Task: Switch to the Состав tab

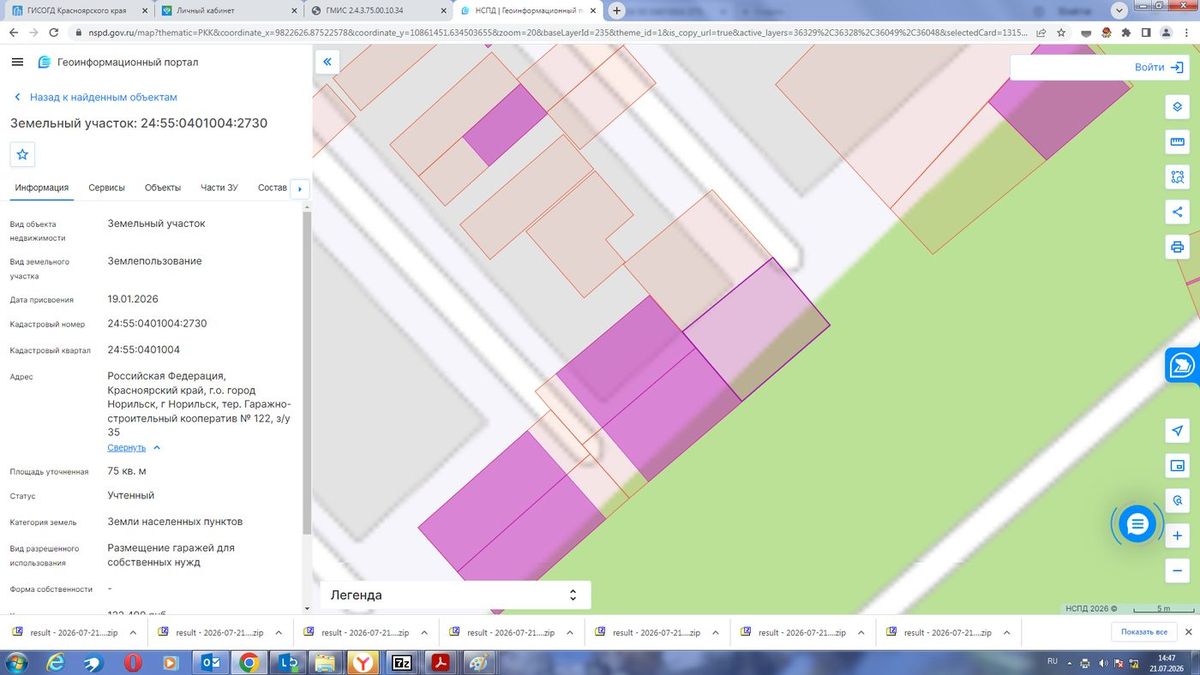Action: (x=272, y=188)
